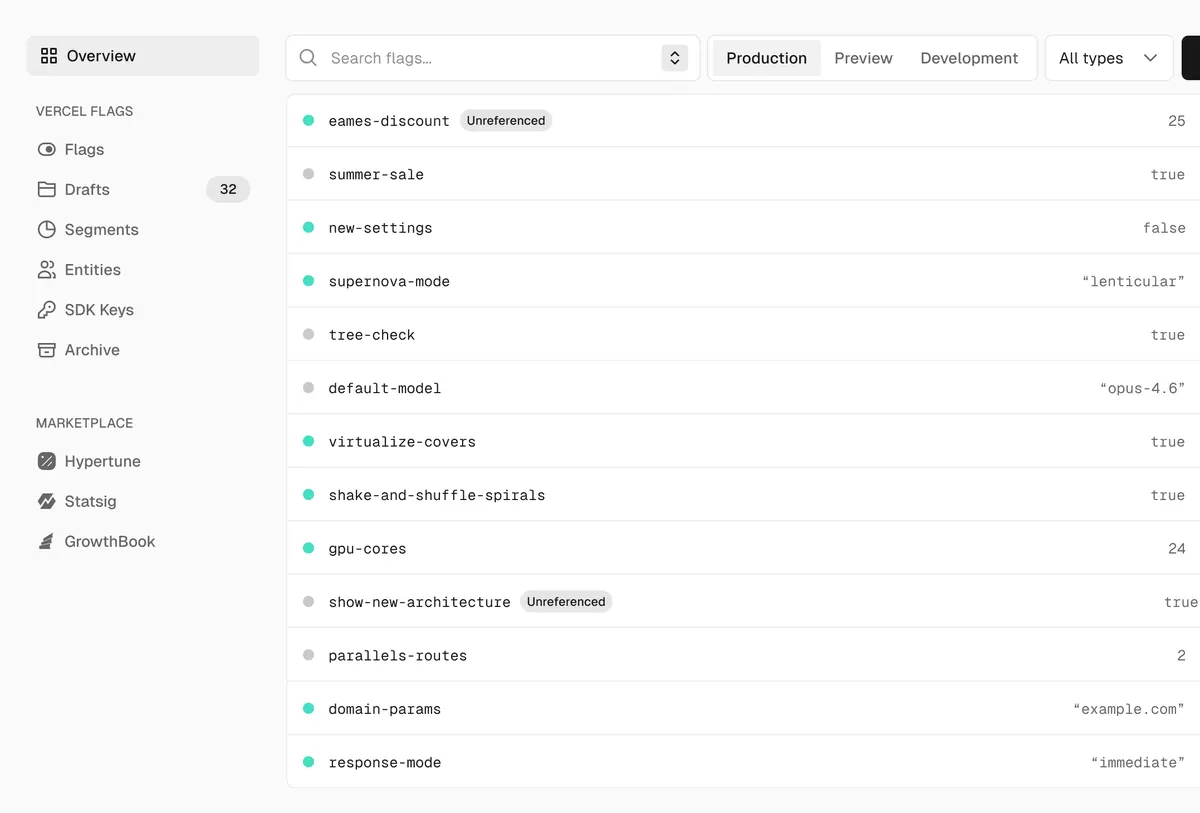Click the green status dot for response-mode
1200x813 pixels.
[308, 762]
